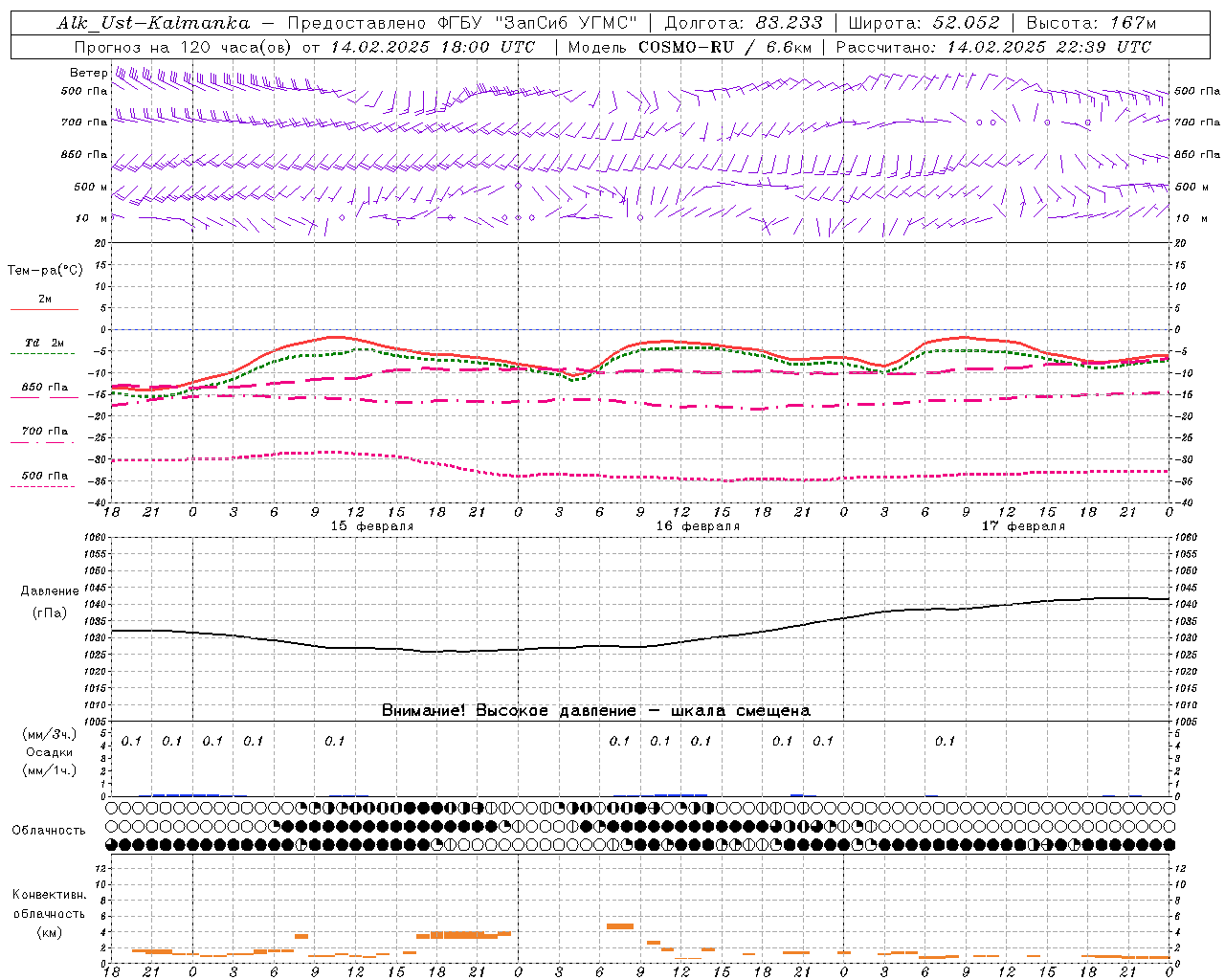
Task: Click the '(мм/1ч.)' precipitation unit label
Action: pyautogui.click(x=50, y=770)
